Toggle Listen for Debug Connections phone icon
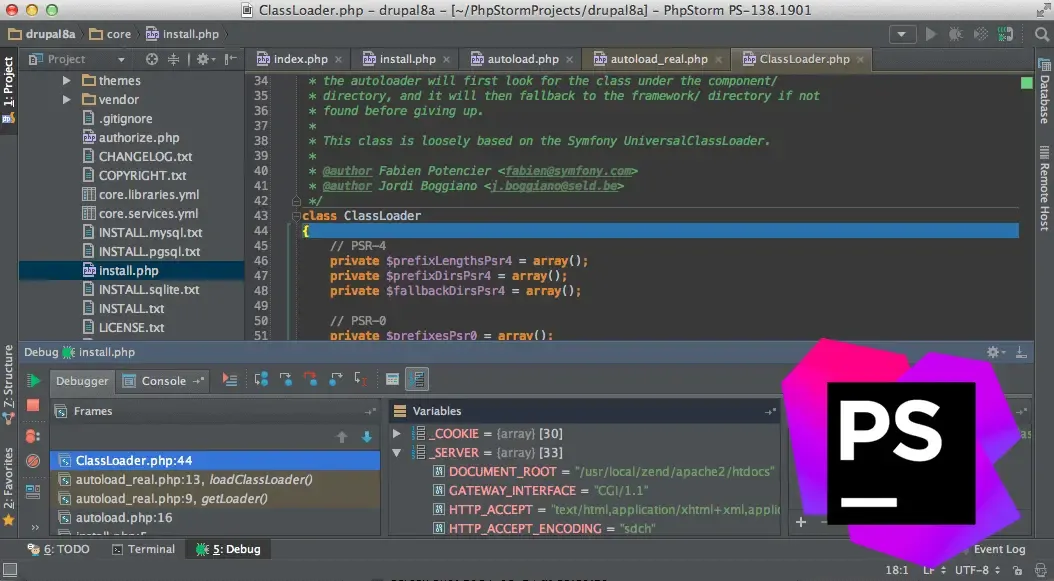Image resolution: width=1054 pixels, height=581 pixels. 1006,34
